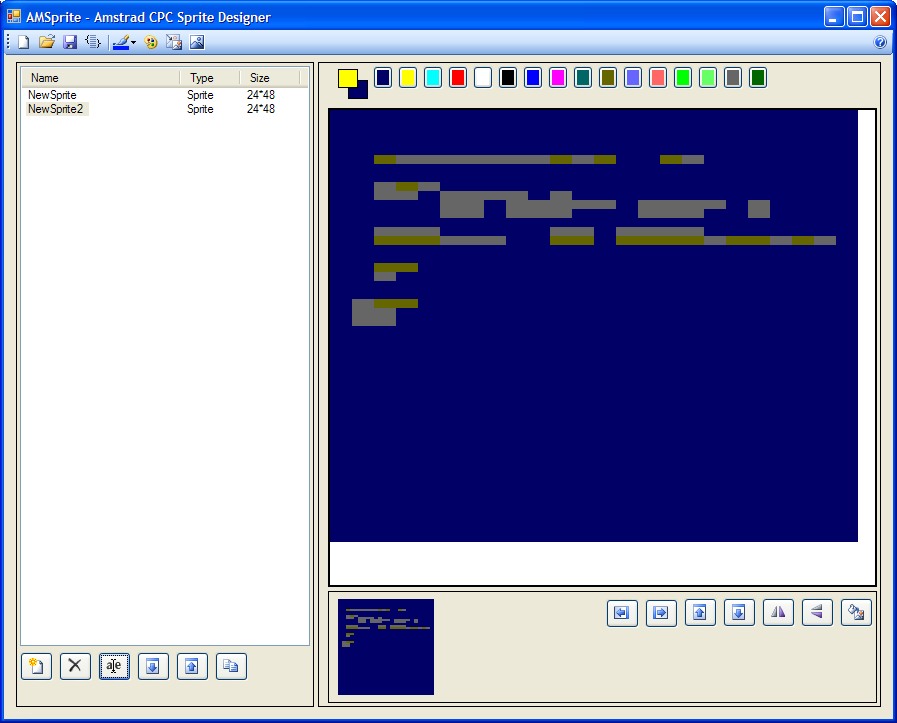Create a new file from toolbar

[x=23, y=42]
